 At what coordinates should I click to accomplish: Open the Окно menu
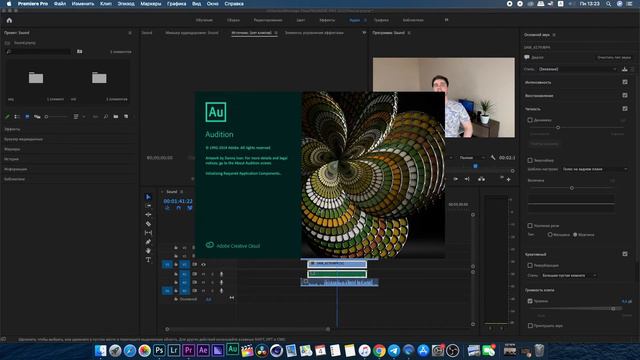coord(212,4)
